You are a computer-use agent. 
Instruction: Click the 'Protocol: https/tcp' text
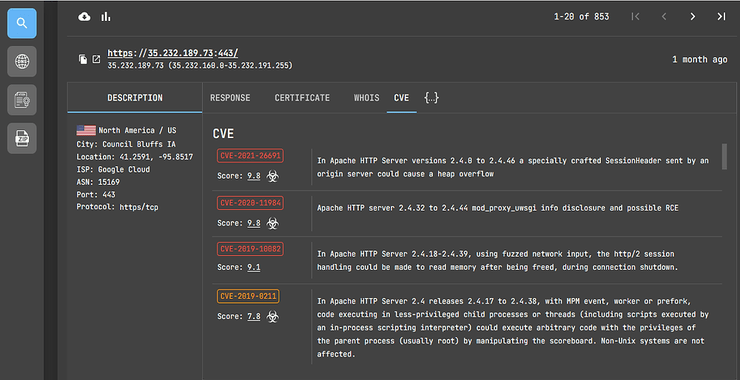[x=118, y=207]
